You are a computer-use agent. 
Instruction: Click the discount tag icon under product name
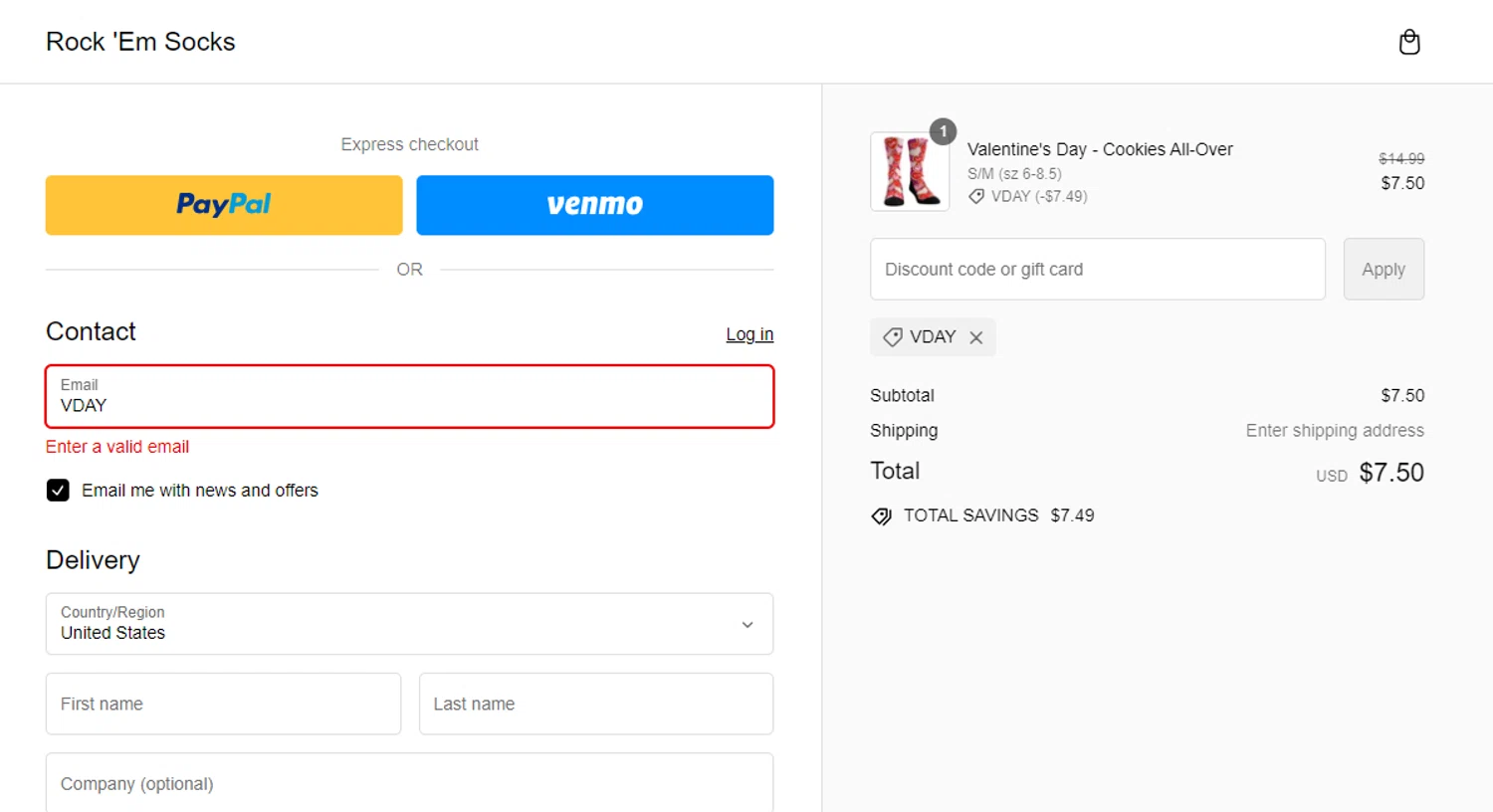pyautogui.click(x=976, y=197)
